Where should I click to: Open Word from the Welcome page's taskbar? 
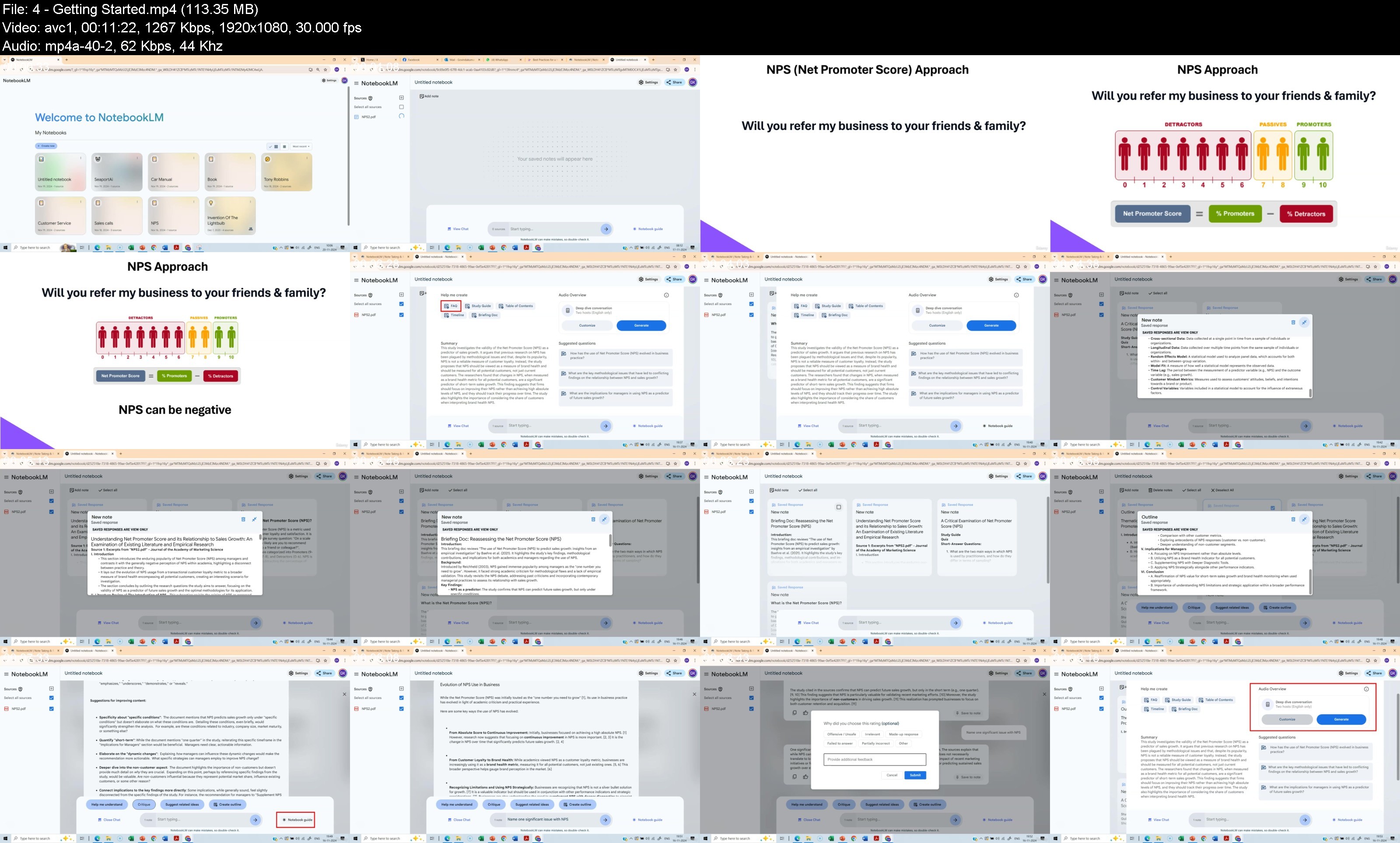tap(165, 248)
